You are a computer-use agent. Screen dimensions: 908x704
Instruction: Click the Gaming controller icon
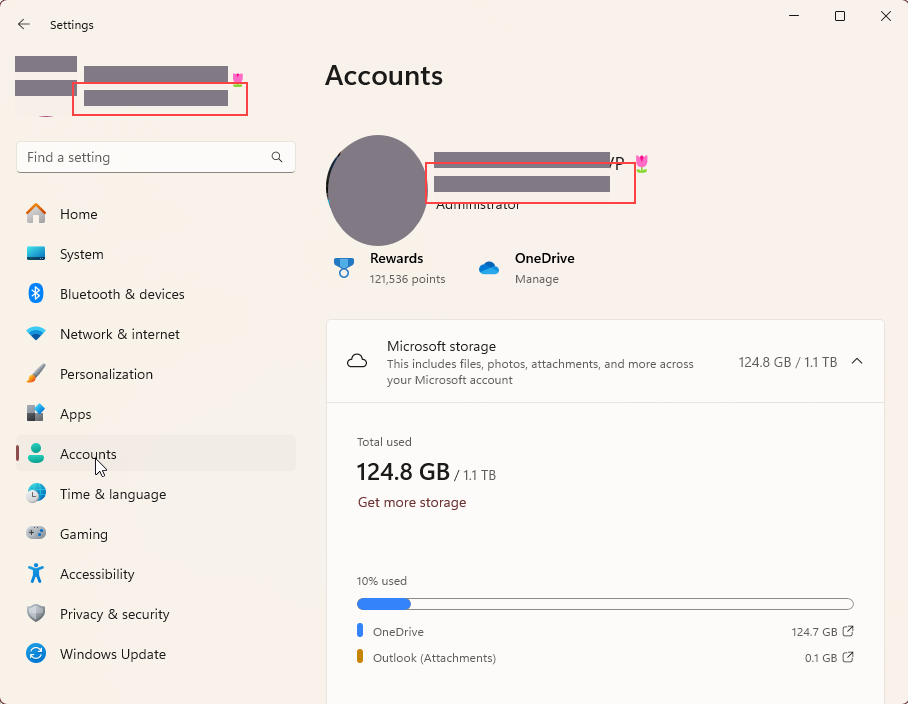pos(36,533)
